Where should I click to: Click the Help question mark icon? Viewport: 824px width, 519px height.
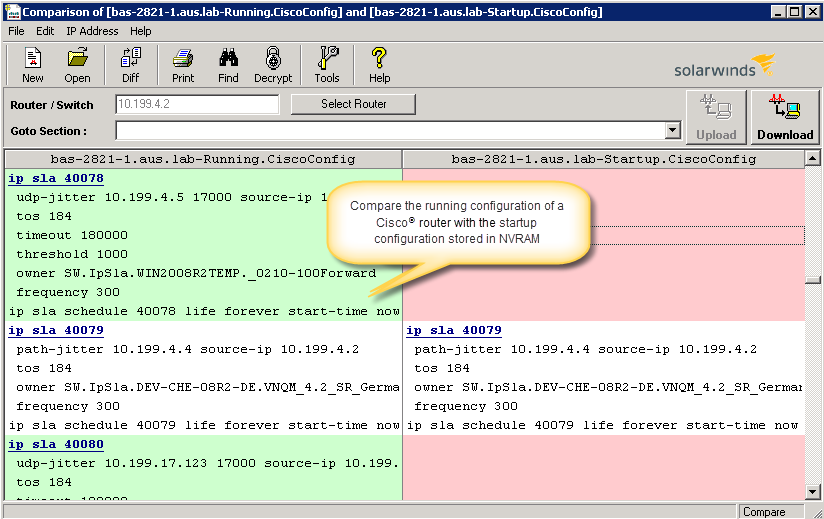click(x=379, y=65)
